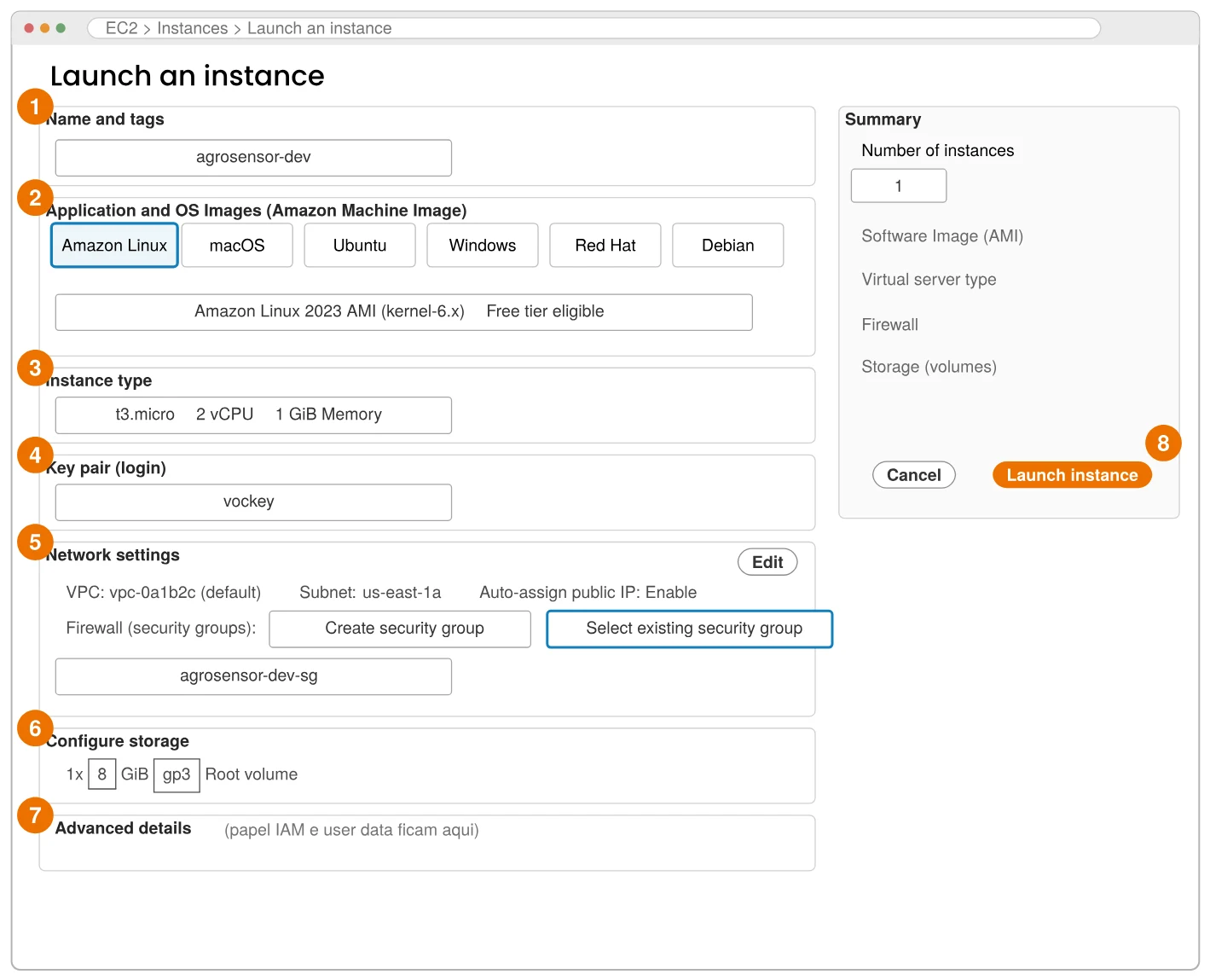Screen dimensions: 1210x980
Task: Click the Number of instances field
Action: (899, 186)
